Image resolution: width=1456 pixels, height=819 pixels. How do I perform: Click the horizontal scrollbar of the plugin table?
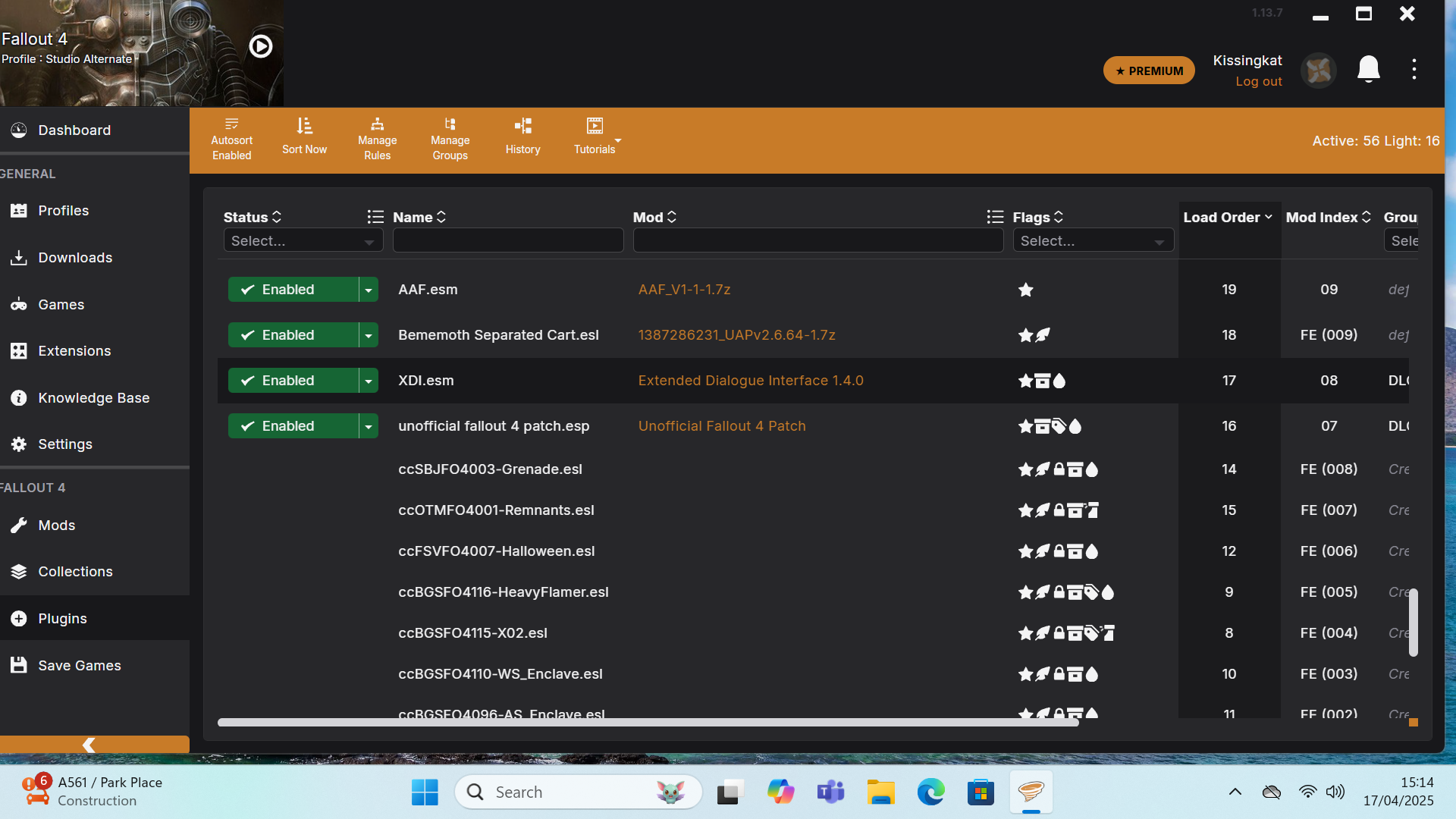[648, 723]
